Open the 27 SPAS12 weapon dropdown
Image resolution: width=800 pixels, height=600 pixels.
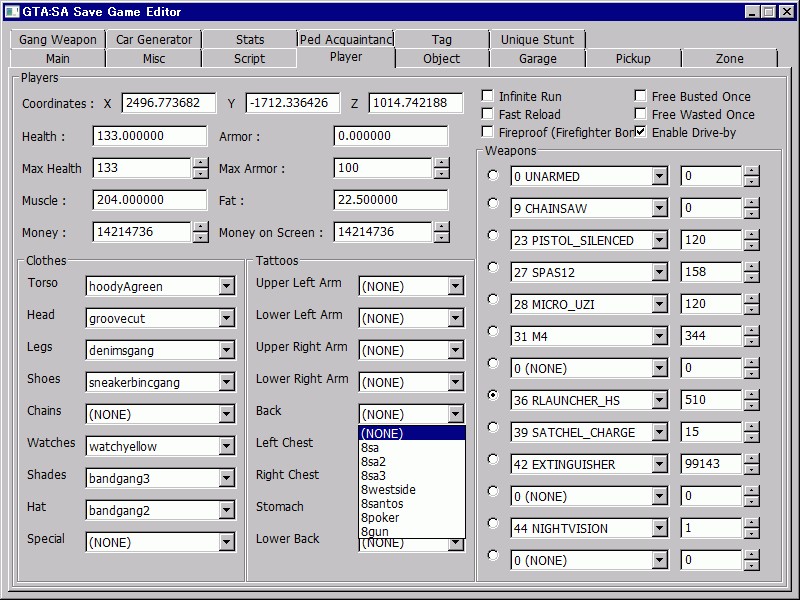tap(660, 272)
